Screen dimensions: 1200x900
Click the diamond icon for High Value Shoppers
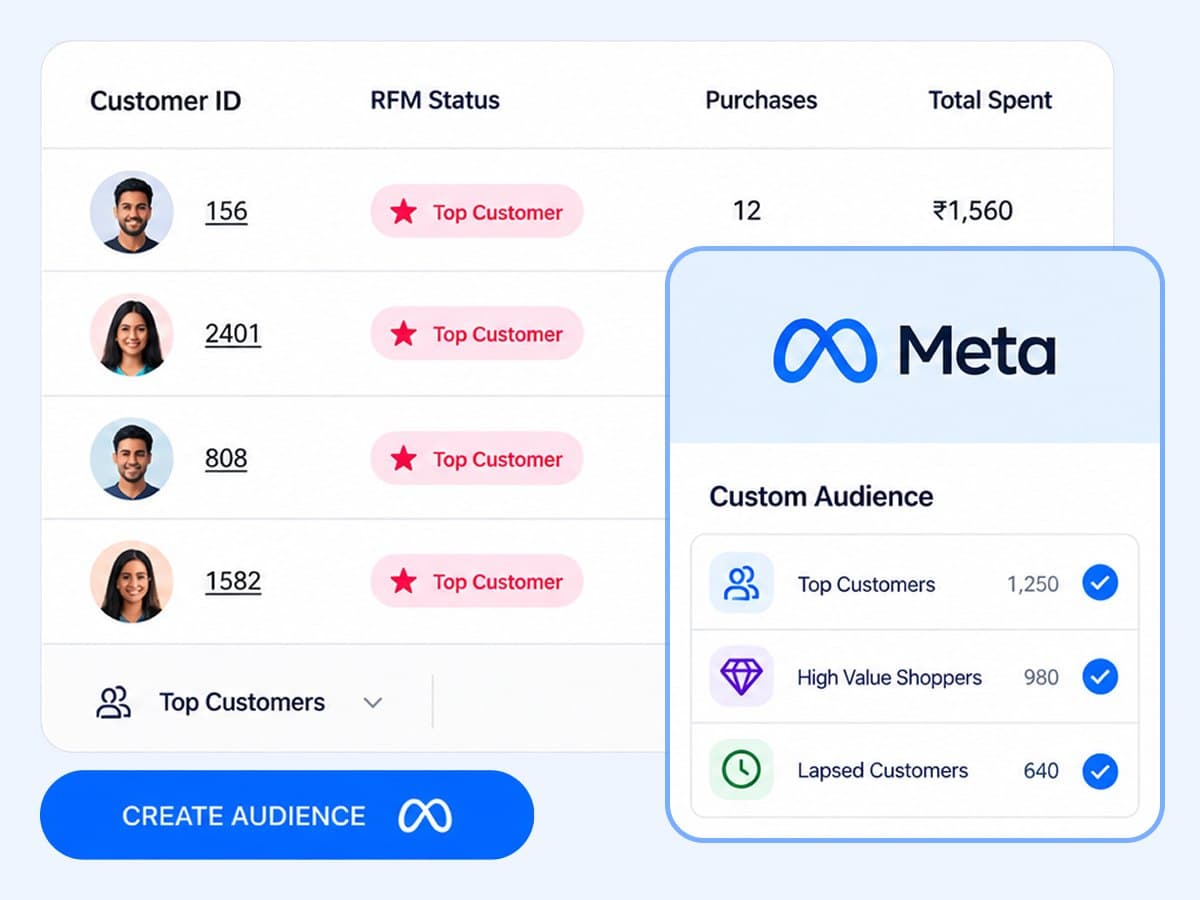[x=741, y=677]
